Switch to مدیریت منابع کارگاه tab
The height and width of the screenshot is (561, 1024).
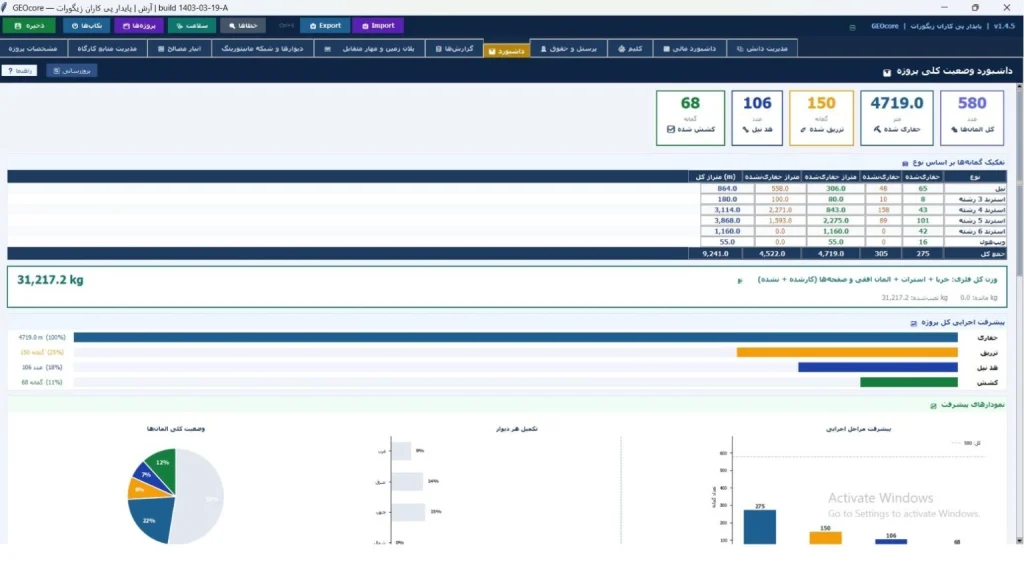coord(107,48)
